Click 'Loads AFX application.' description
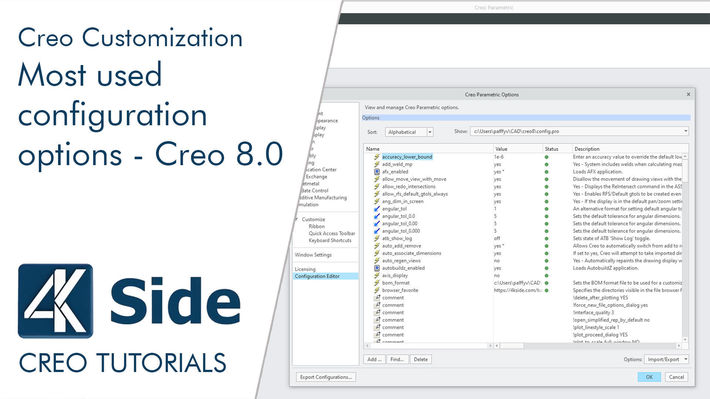710x399 pixels. click(597, 172)
